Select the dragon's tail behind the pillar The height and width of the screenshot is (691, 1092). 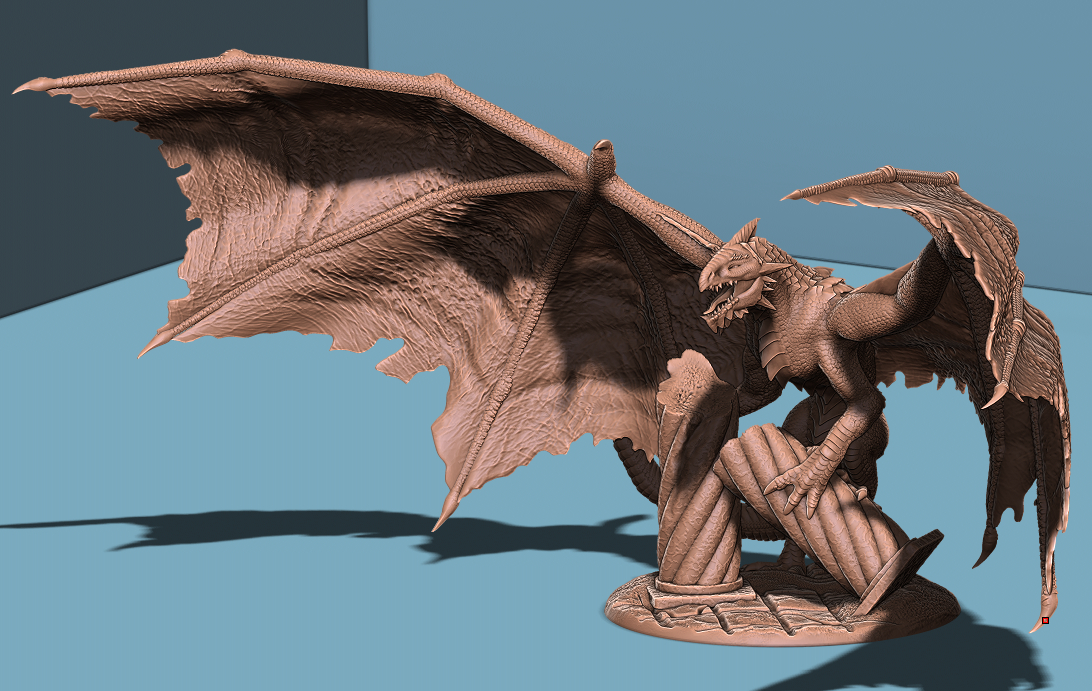point(633,470)
